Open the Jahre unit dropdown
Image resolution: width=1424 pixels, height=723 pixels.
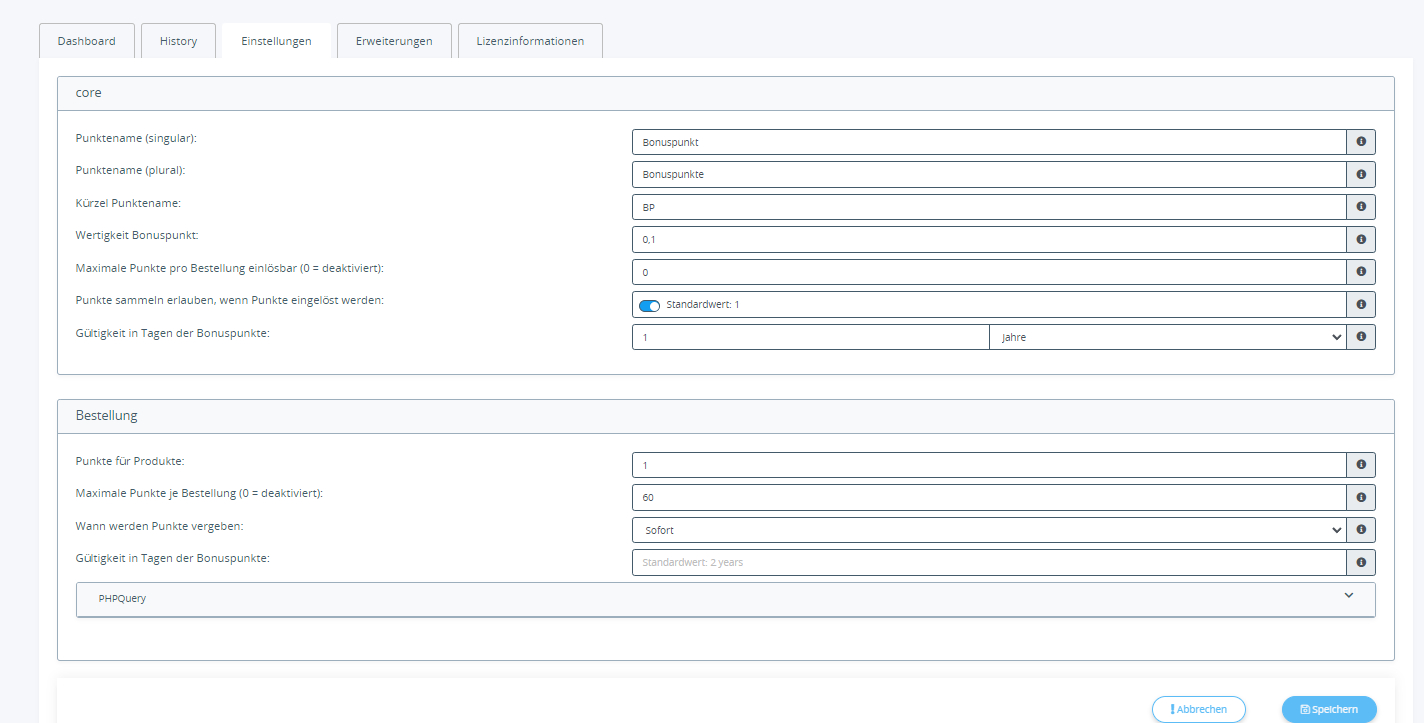(x=1165, y=336)
